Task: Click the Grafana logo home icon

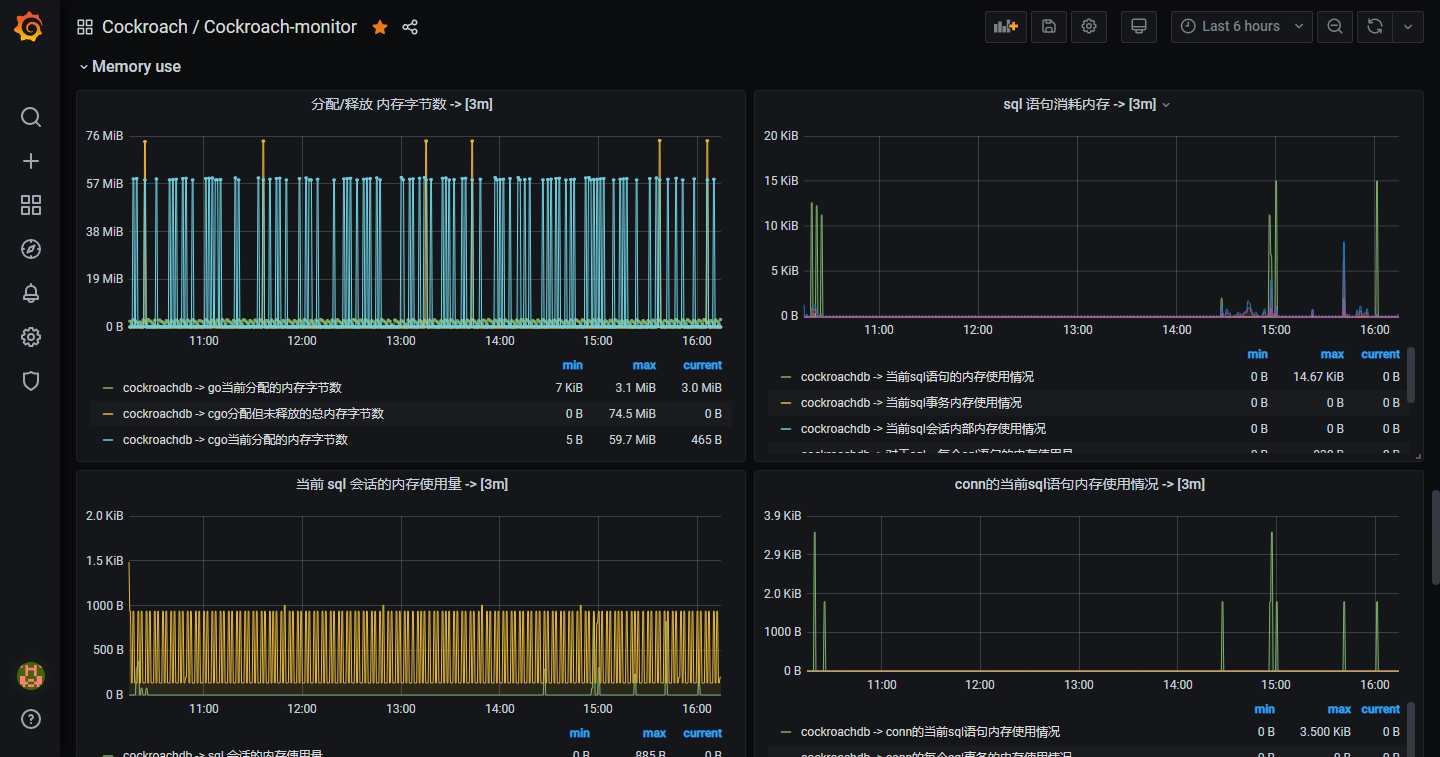Action: click(x=29, y=27)
